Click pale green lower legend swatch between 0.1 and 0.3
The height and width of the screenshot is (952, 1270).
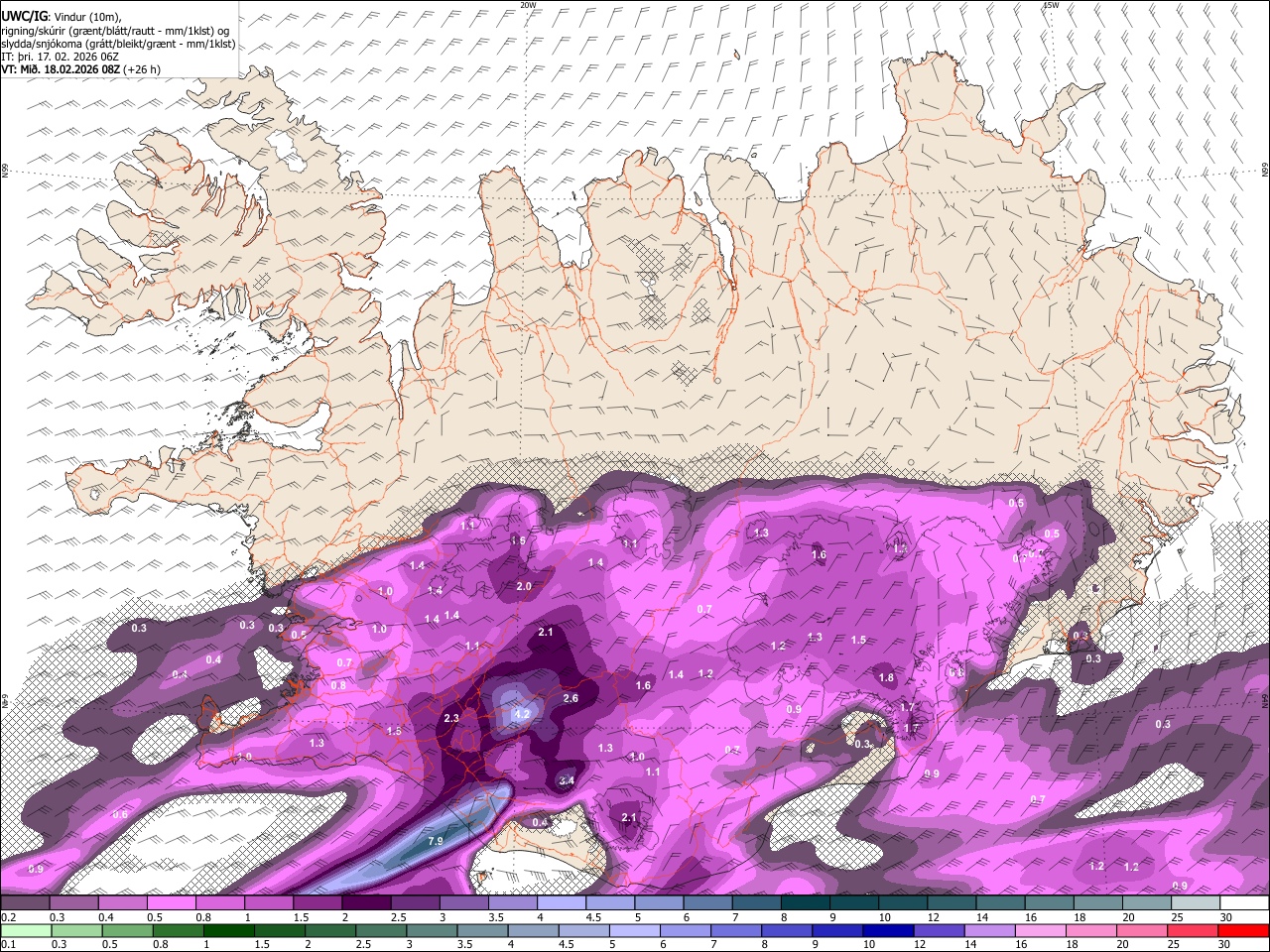tap(25, 930)
